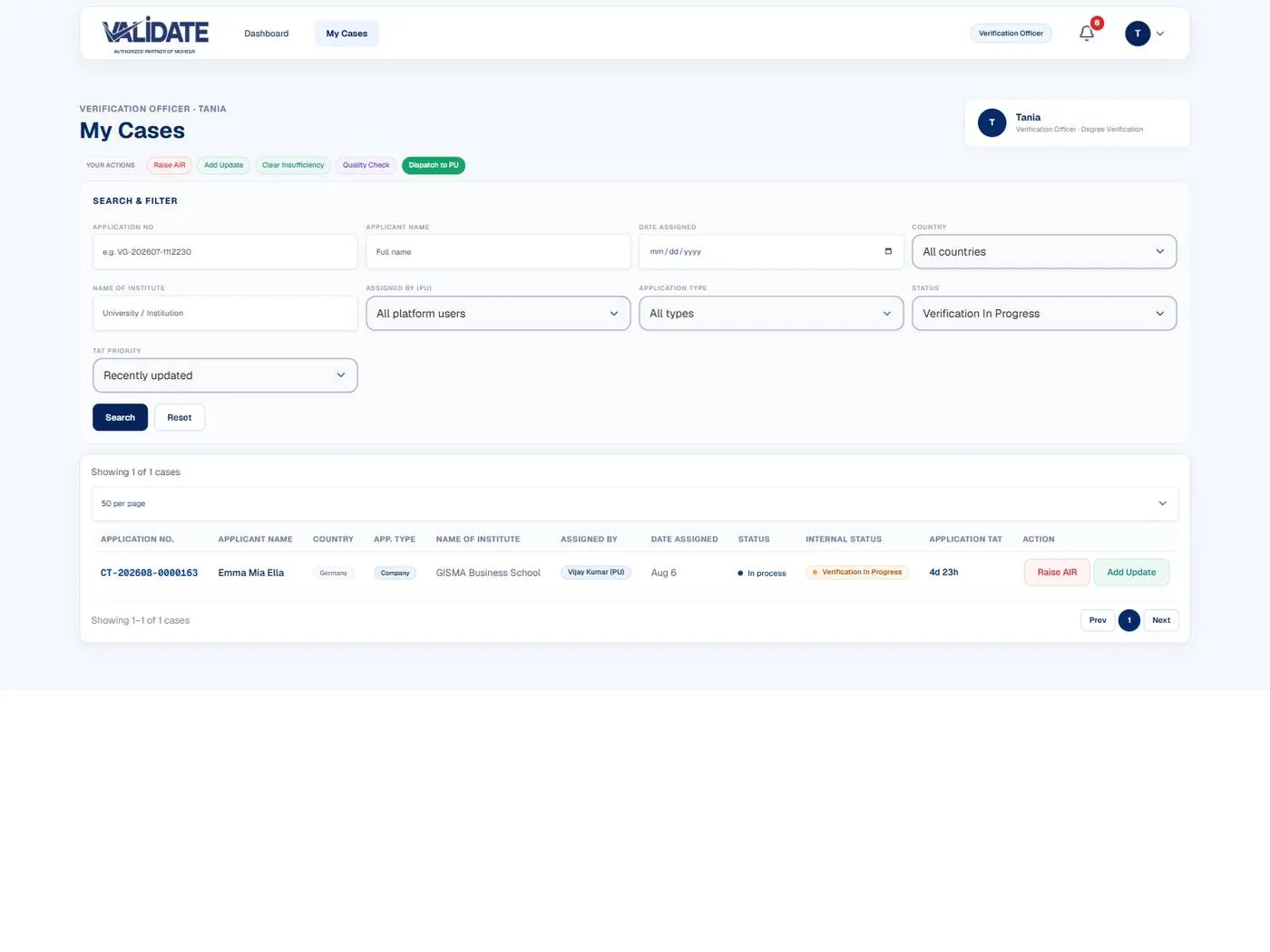Select page 1 in pagination
Image resolution: width=1270 pixels, height=952 pixels.
[x=1129, y=620]
